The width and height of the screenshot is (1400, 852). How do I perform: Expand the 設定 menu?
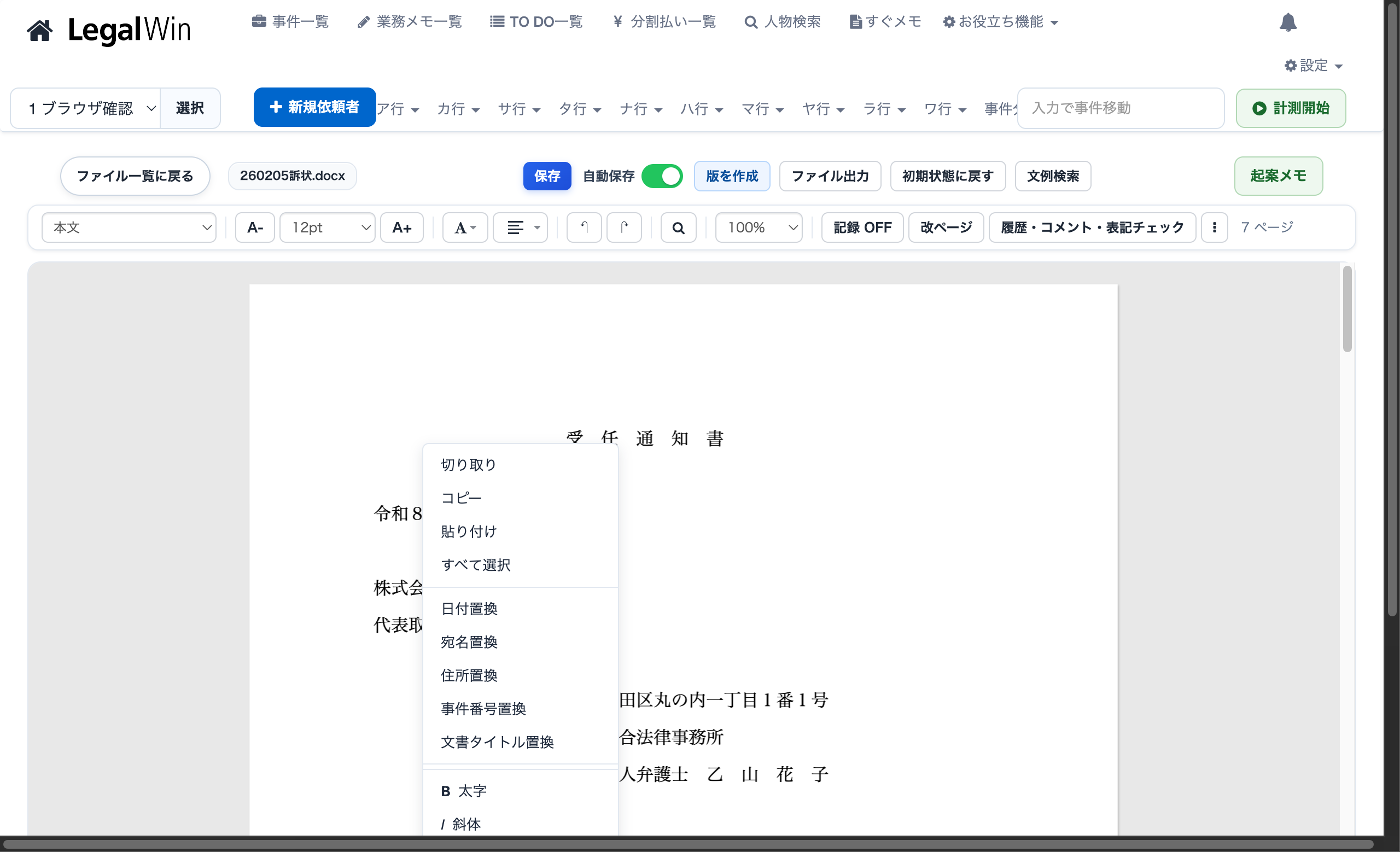point(1314,65)
